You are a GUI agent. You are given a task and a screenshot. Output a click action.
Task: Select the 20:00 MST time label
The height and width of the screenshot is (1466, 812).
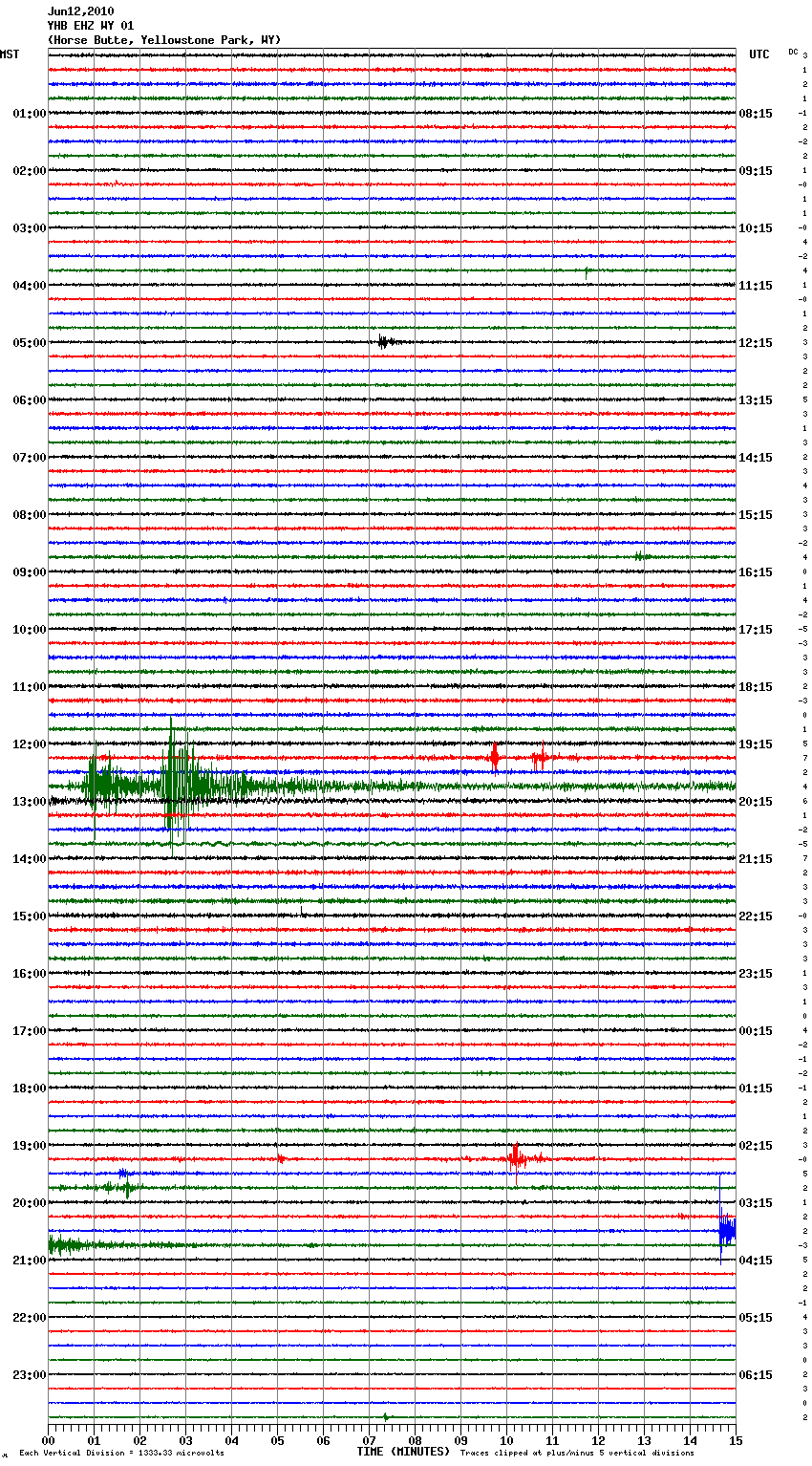(x=29, y=1203)
